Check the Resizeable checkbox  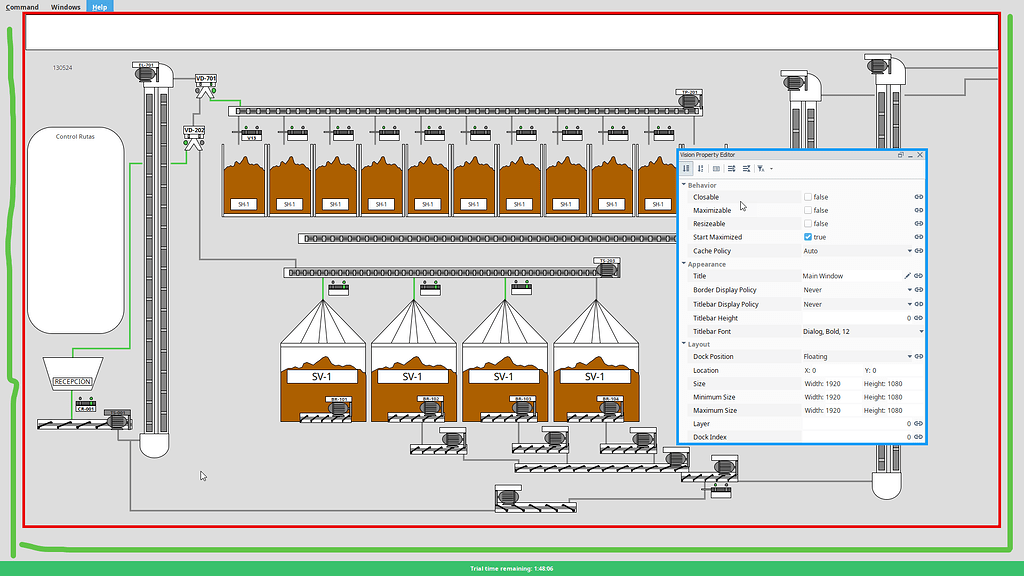(808, 224)
